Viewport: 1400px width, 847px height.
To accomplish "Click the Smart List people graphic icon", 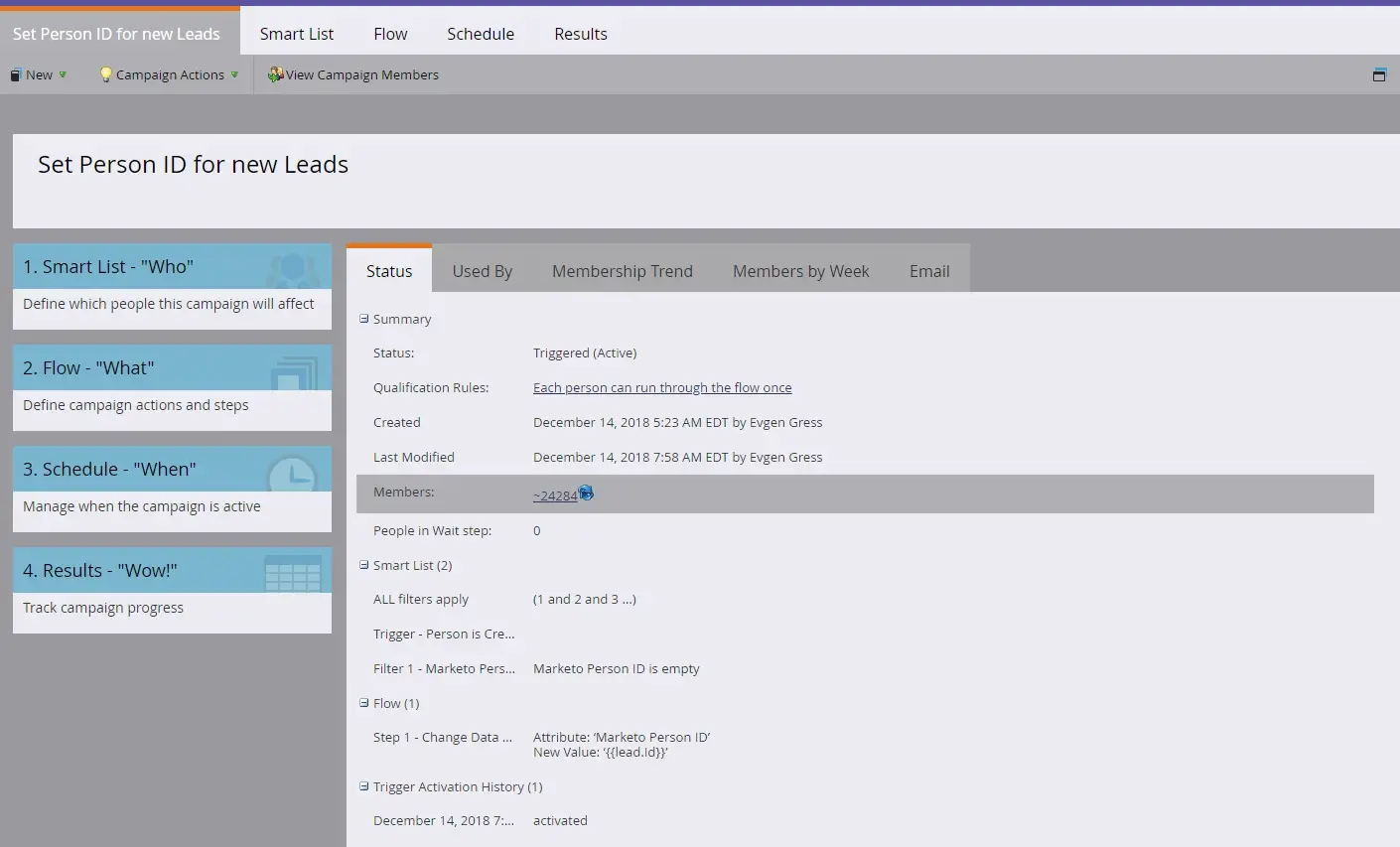I will [293, 268].
